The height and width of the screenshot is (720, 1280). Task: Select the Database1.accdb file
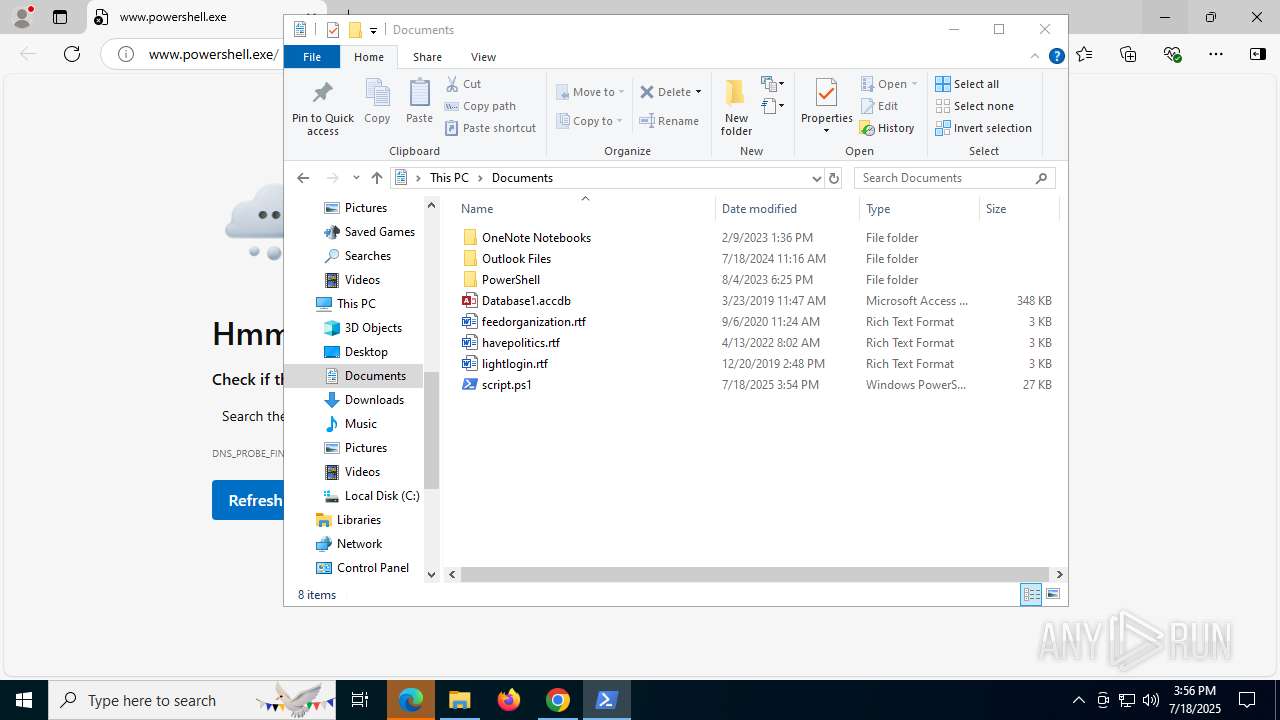[526, 301]
